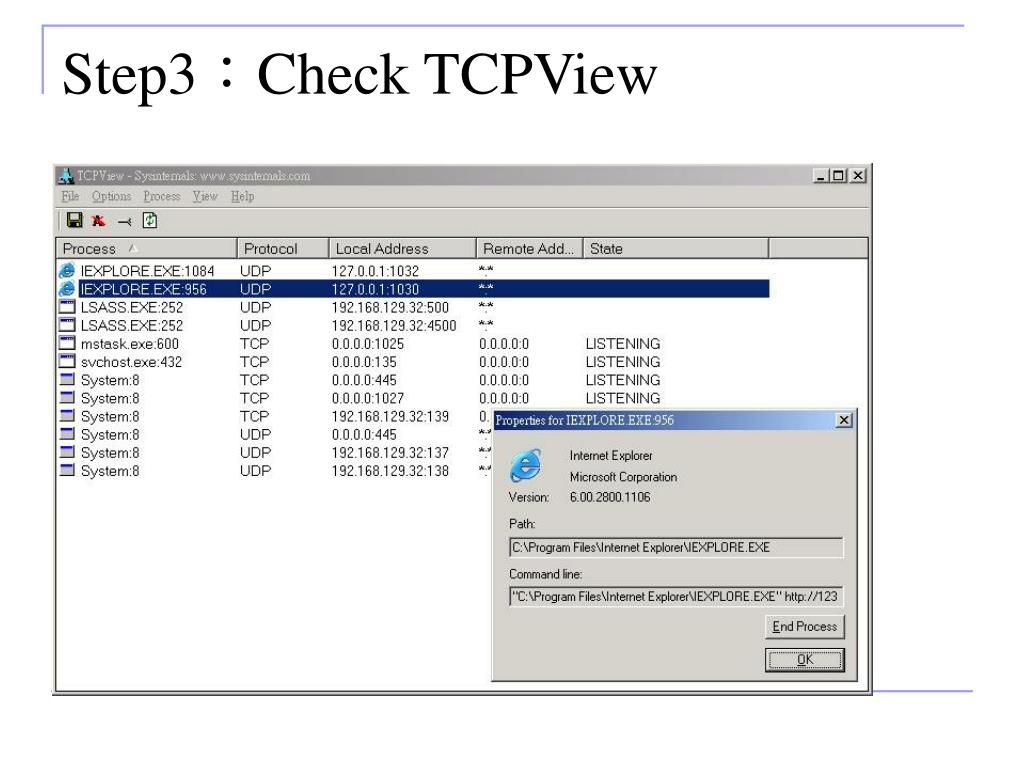Screen dimensions: 1024x768
Task: Click the Internet Explorer logo in Properties dialog
Action: click(x=526, y=466)
